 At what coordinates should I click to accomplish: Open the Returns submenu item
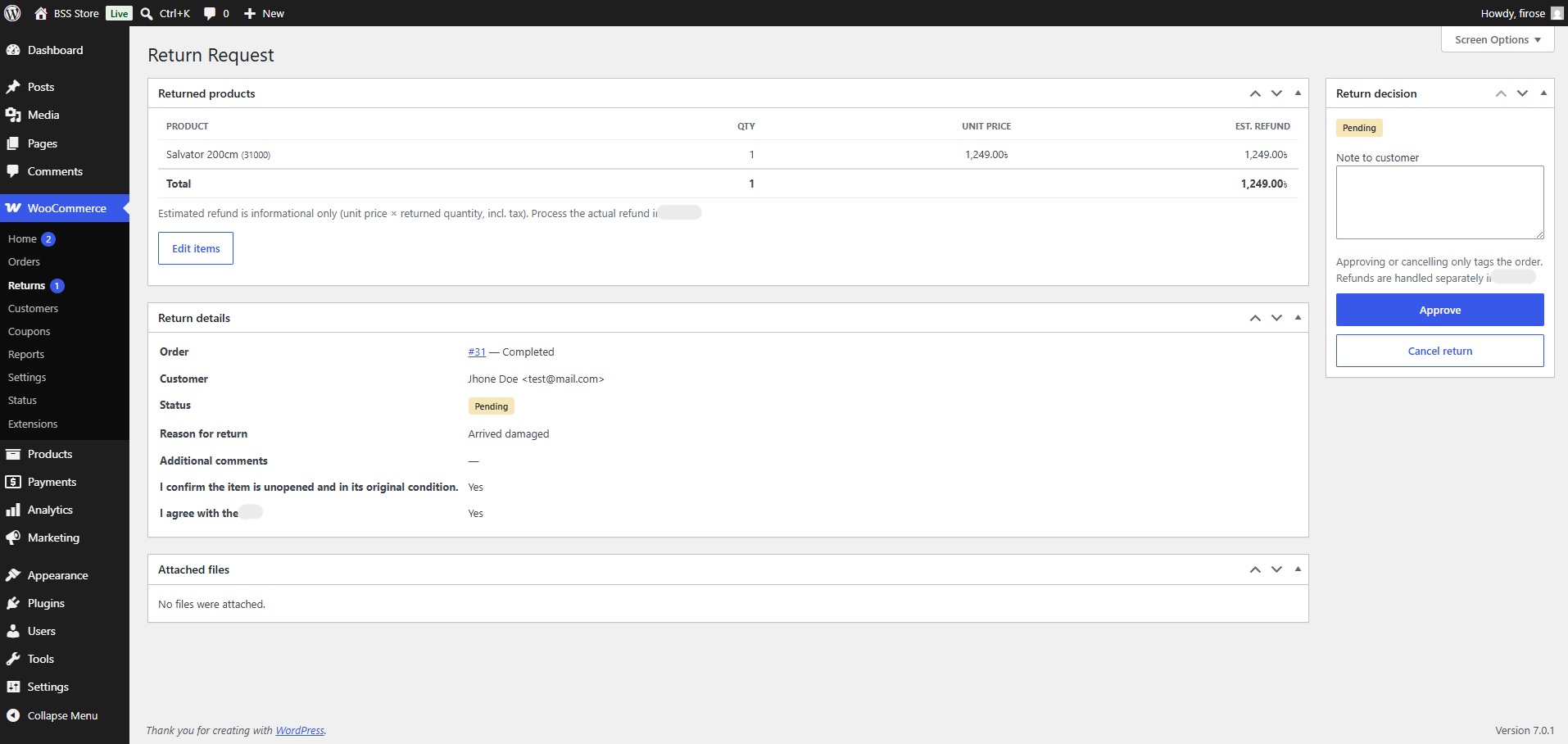click(26, 286)
